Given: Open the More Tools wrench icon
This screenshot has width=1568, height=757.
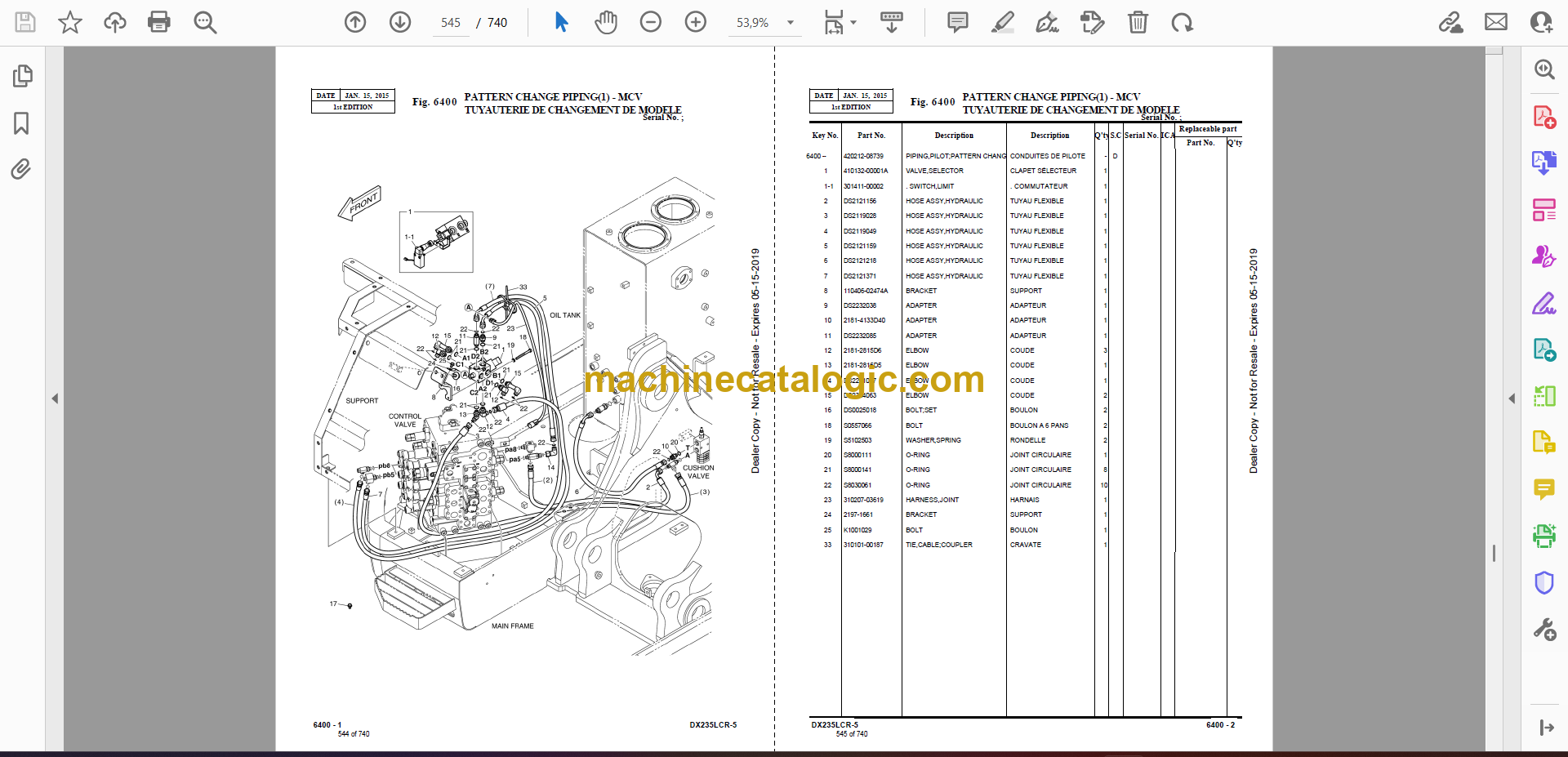Looking at the screenshot, I should [x=1543, y=630].
